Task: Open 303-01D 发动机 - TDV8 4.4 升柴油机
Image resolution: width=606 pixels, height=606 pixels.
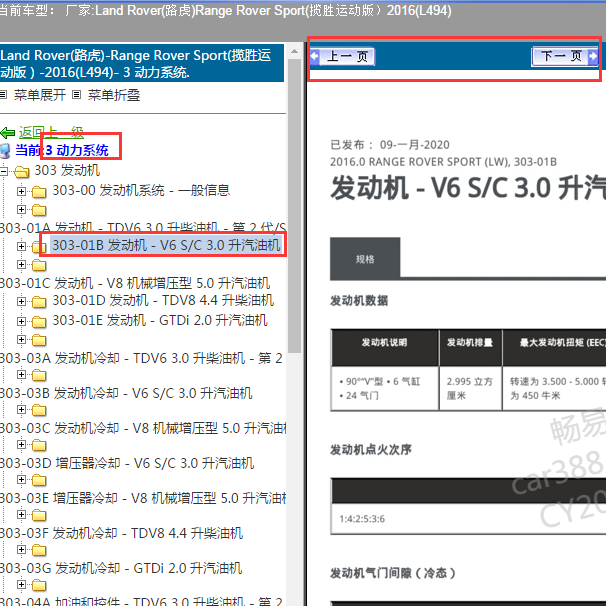Action: click(x=163, y=300)
